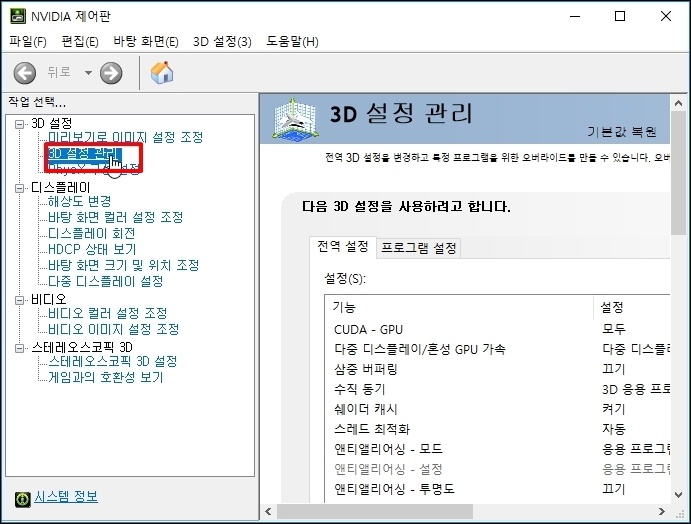
Task: Click the 설정 column header
Action: (x=632, y=307)
